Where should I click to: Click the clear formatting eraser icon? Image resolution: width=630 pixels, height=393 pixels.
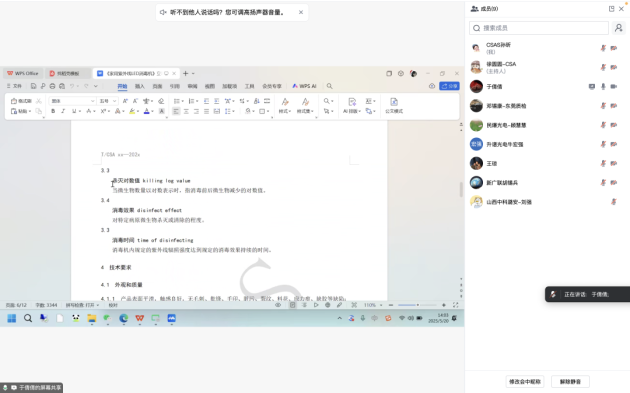tap(161, 101)
